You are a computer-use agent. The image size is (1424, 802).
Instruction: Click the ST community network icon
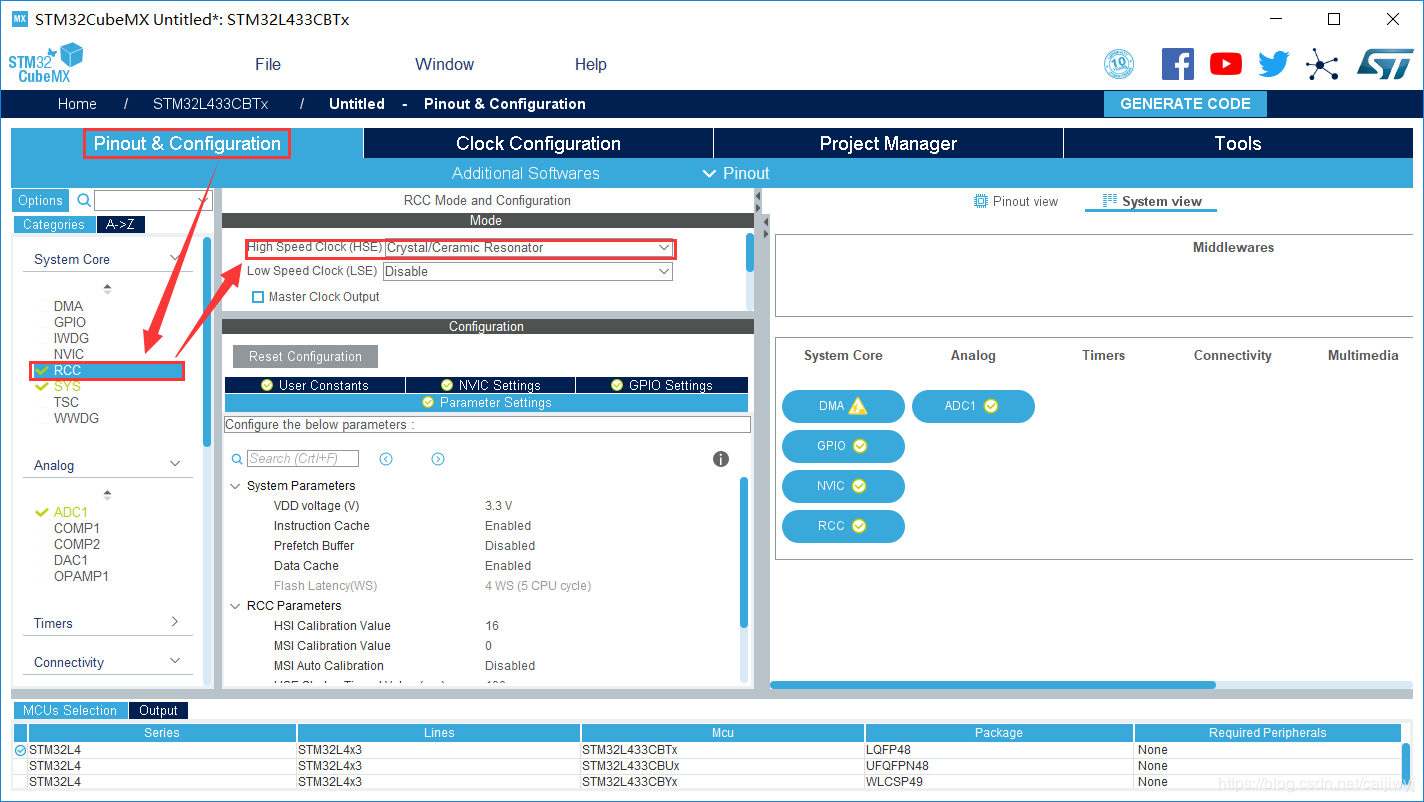pyautogui.click(x=1322, y=65)
